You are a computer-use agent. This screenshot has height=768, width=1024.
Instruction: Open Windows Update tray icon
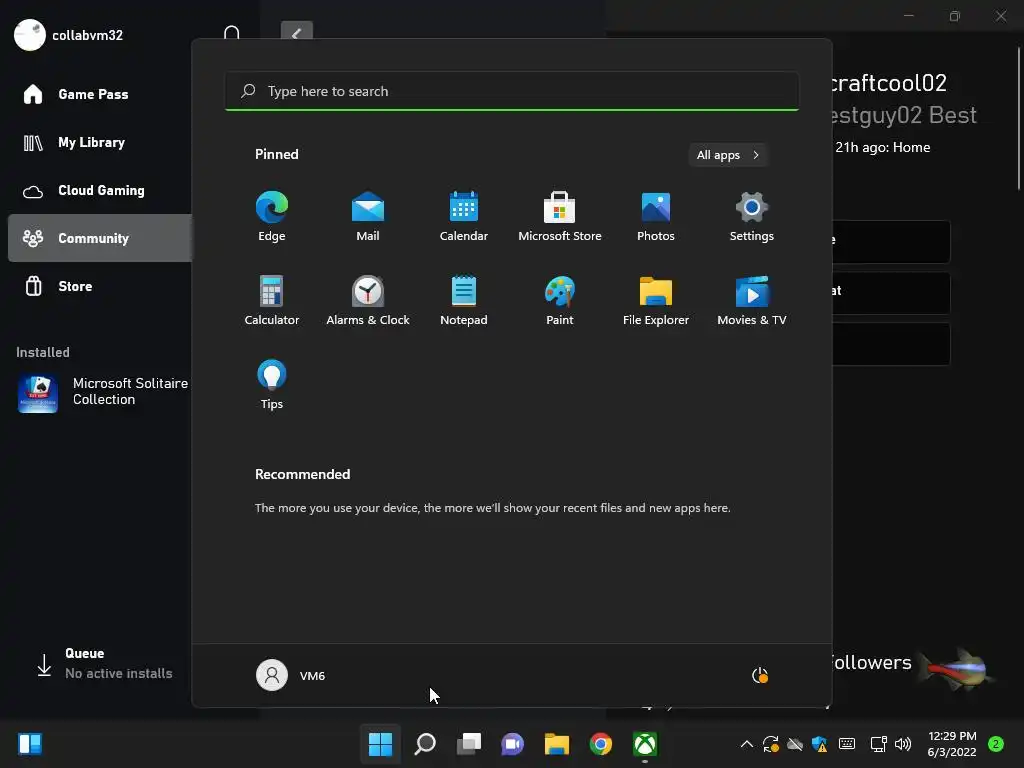click(771, 744)
